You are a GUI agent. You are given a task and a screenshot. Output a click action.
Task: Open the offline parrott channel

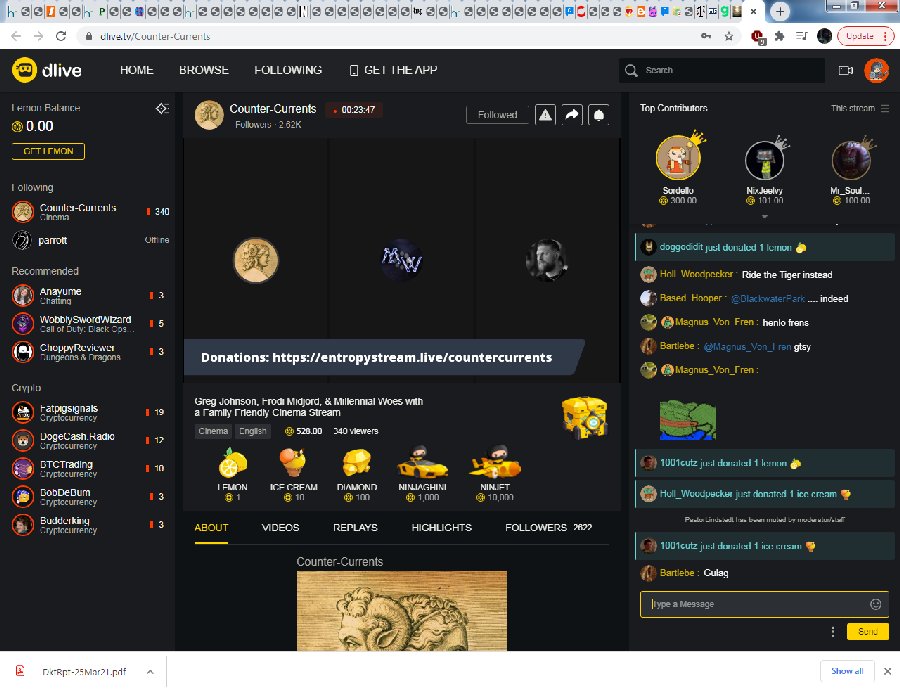pos(89,240)
